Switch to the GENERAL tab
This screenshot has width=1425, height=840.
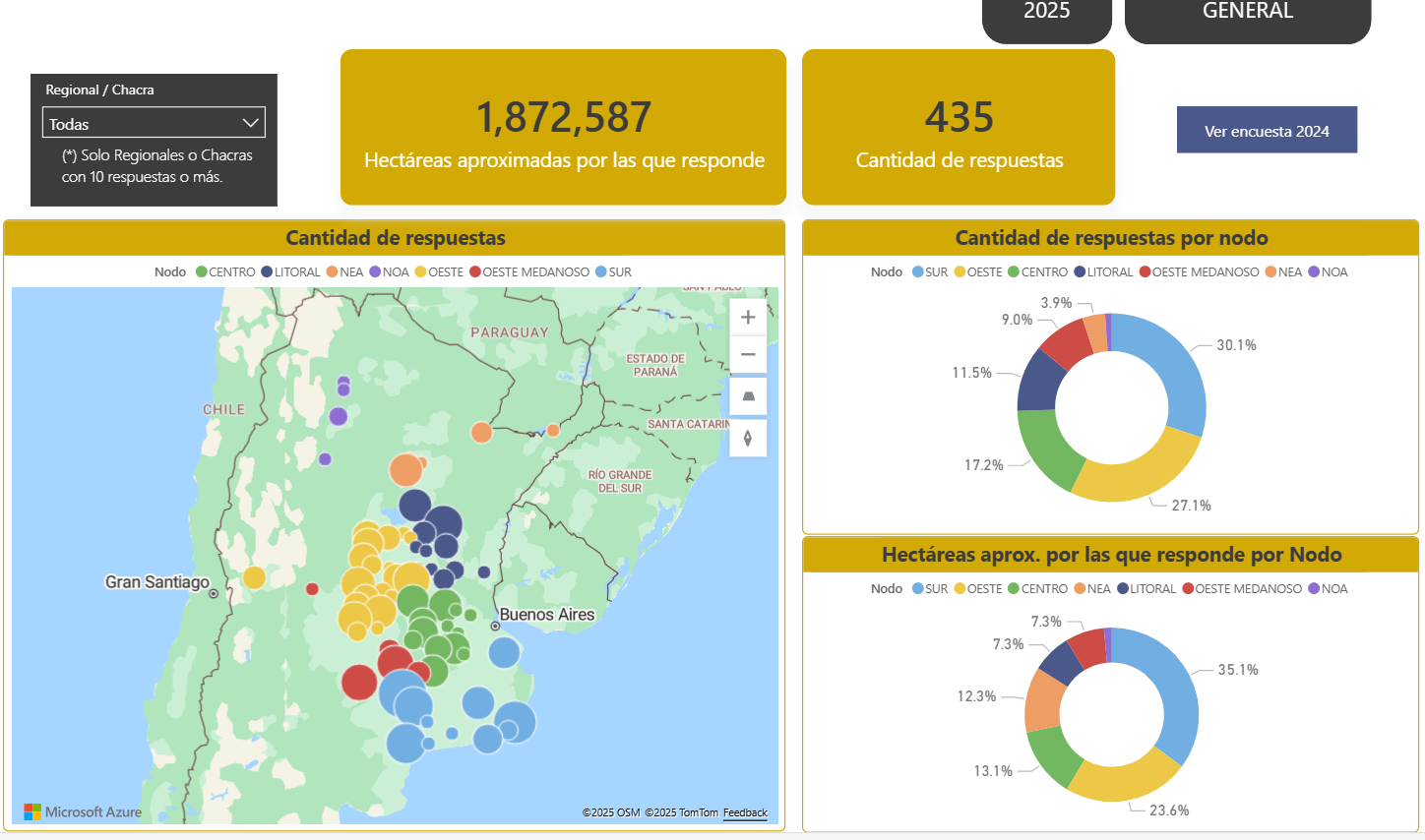(x=1247, y=14)
